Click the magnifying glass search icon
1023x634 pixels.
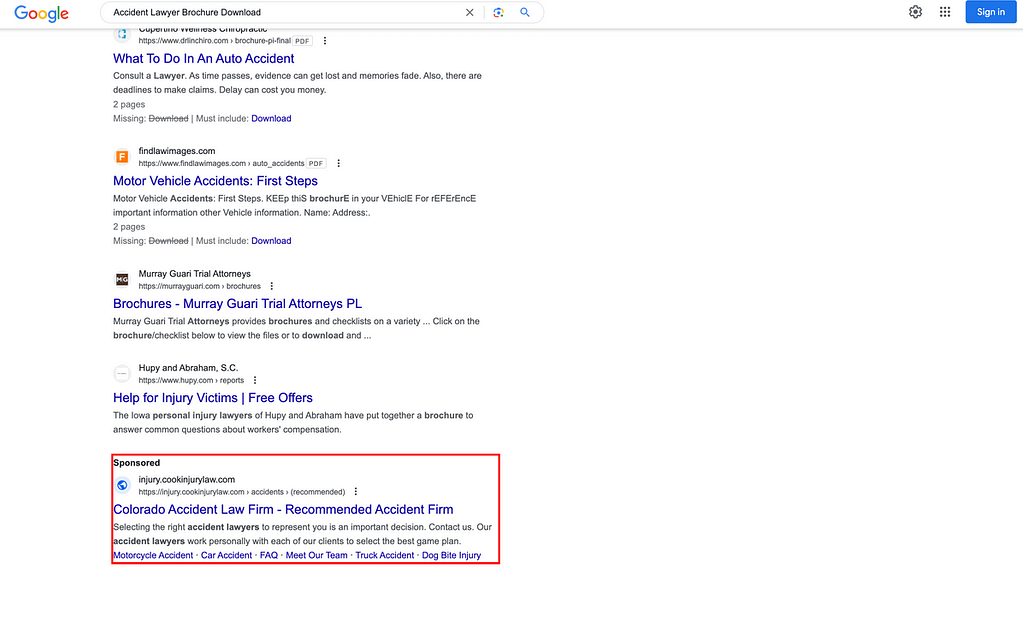click(x=525, y=12)
